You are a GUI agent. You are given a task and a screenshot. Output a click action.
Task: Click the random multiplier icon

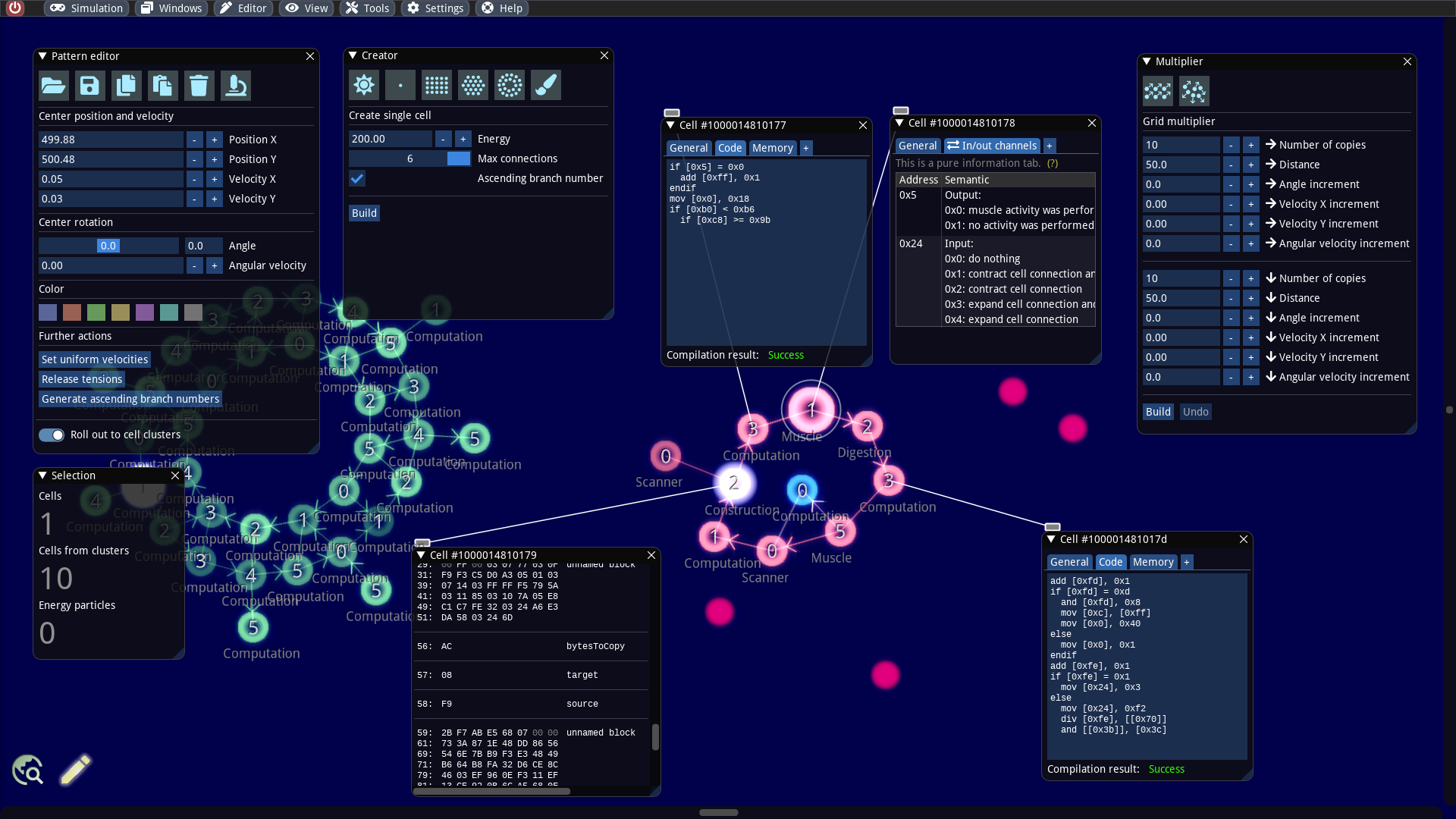(x=1194, y=92)
